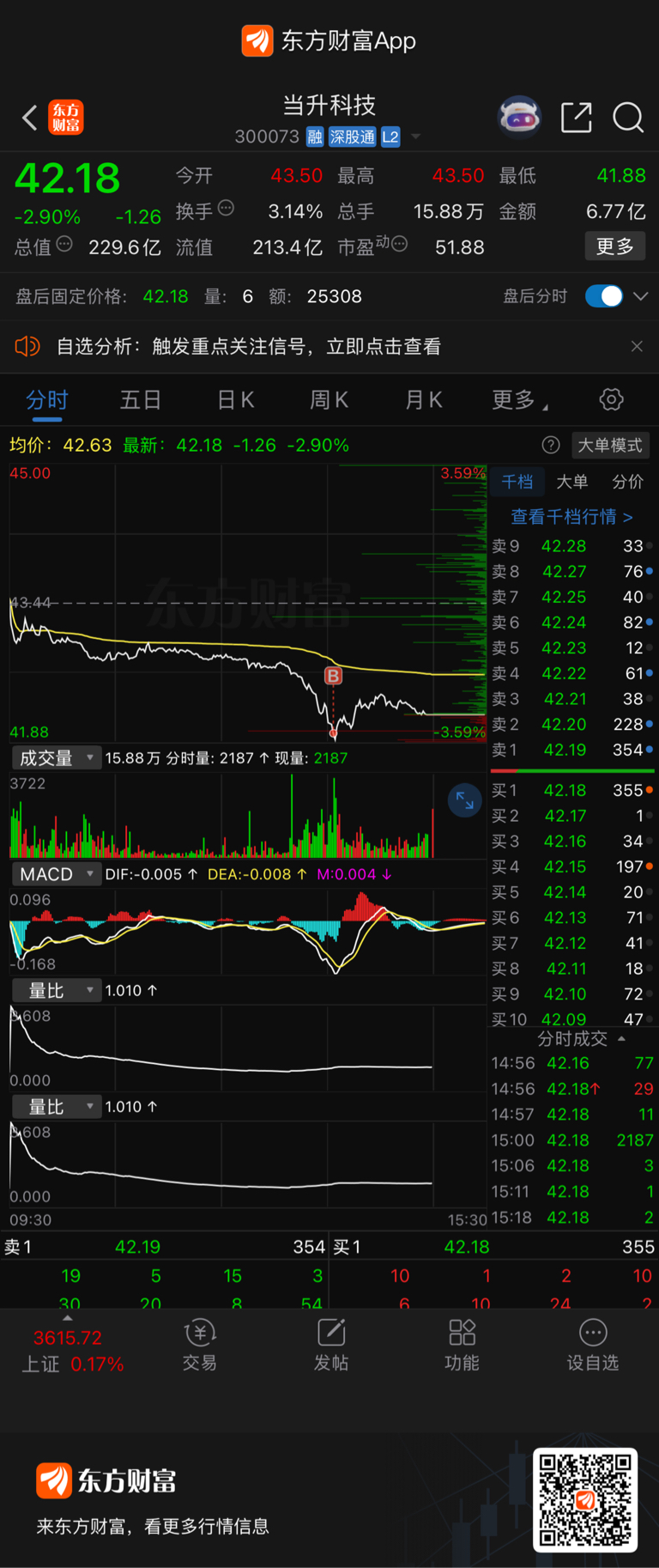Viewport: 659px width, 1568px height.
Task: Tap the 当升科技 stock title
Action: point(329,105)
